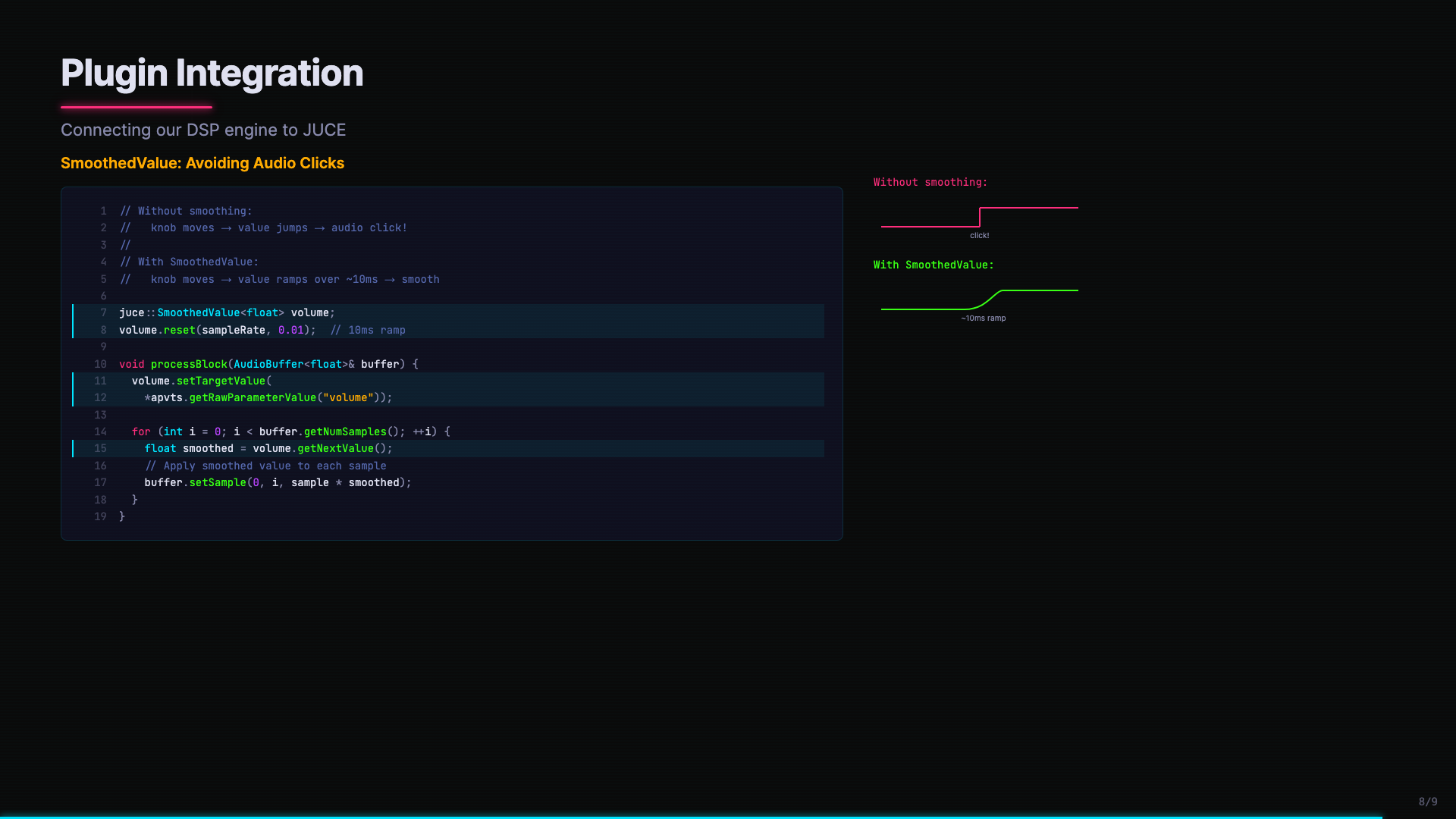
Task: Click the 'Without smoothing:' caption
Action: 930,182
